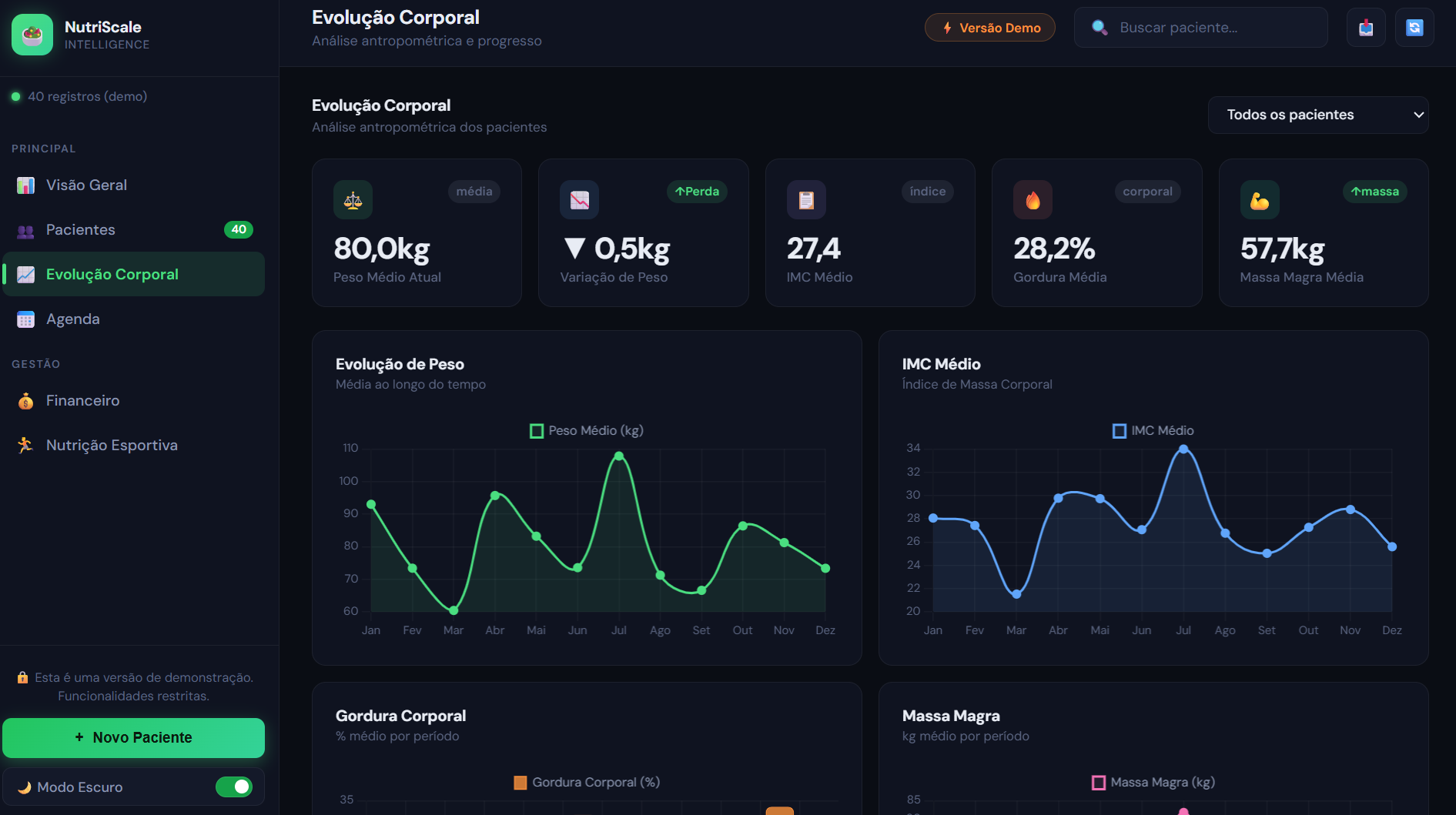Screen dimensions: 1456x815
Task: Click the Novo Paciente button
Action: [x=134, y=737]
